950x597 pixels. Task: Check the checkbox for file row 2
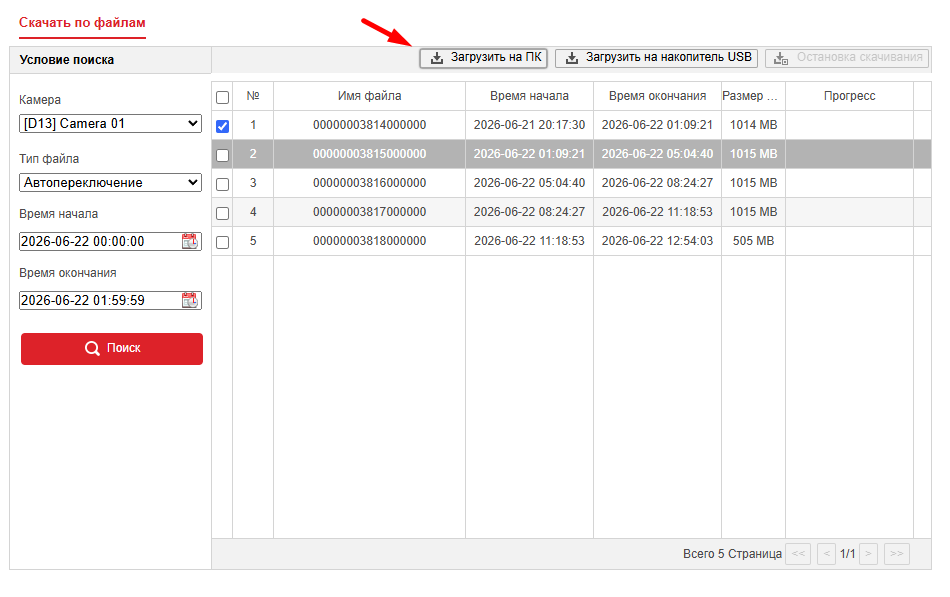[x=222, y=155]
